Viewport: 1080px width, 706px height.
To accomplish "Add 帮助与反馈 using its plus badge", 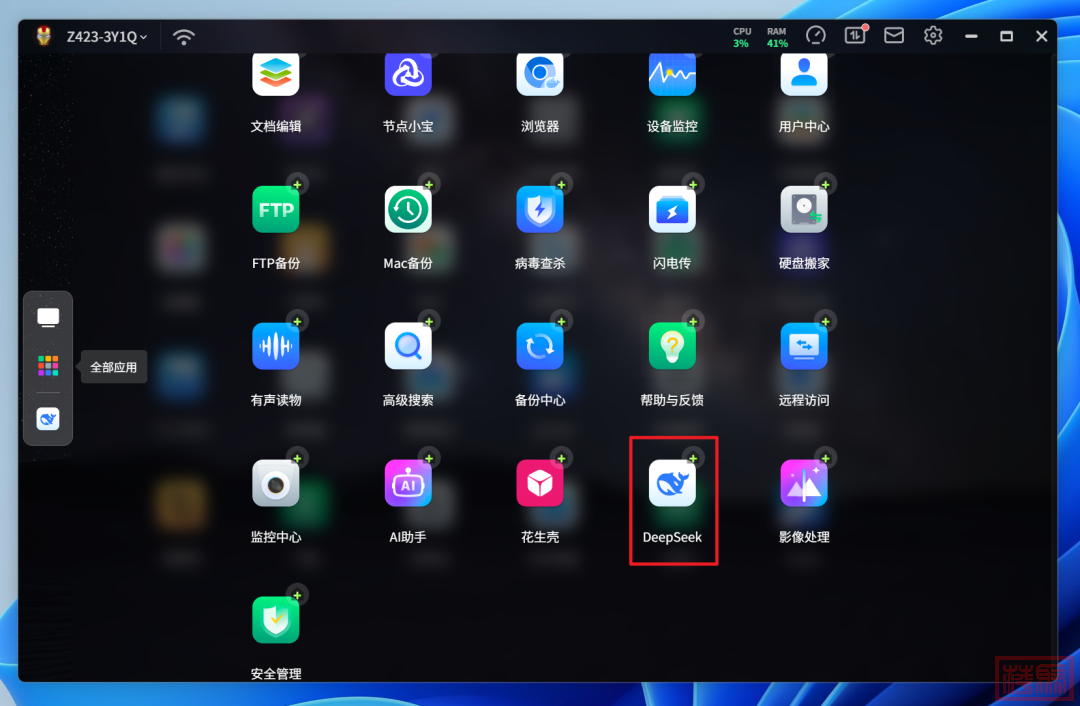I will point(694,322).
